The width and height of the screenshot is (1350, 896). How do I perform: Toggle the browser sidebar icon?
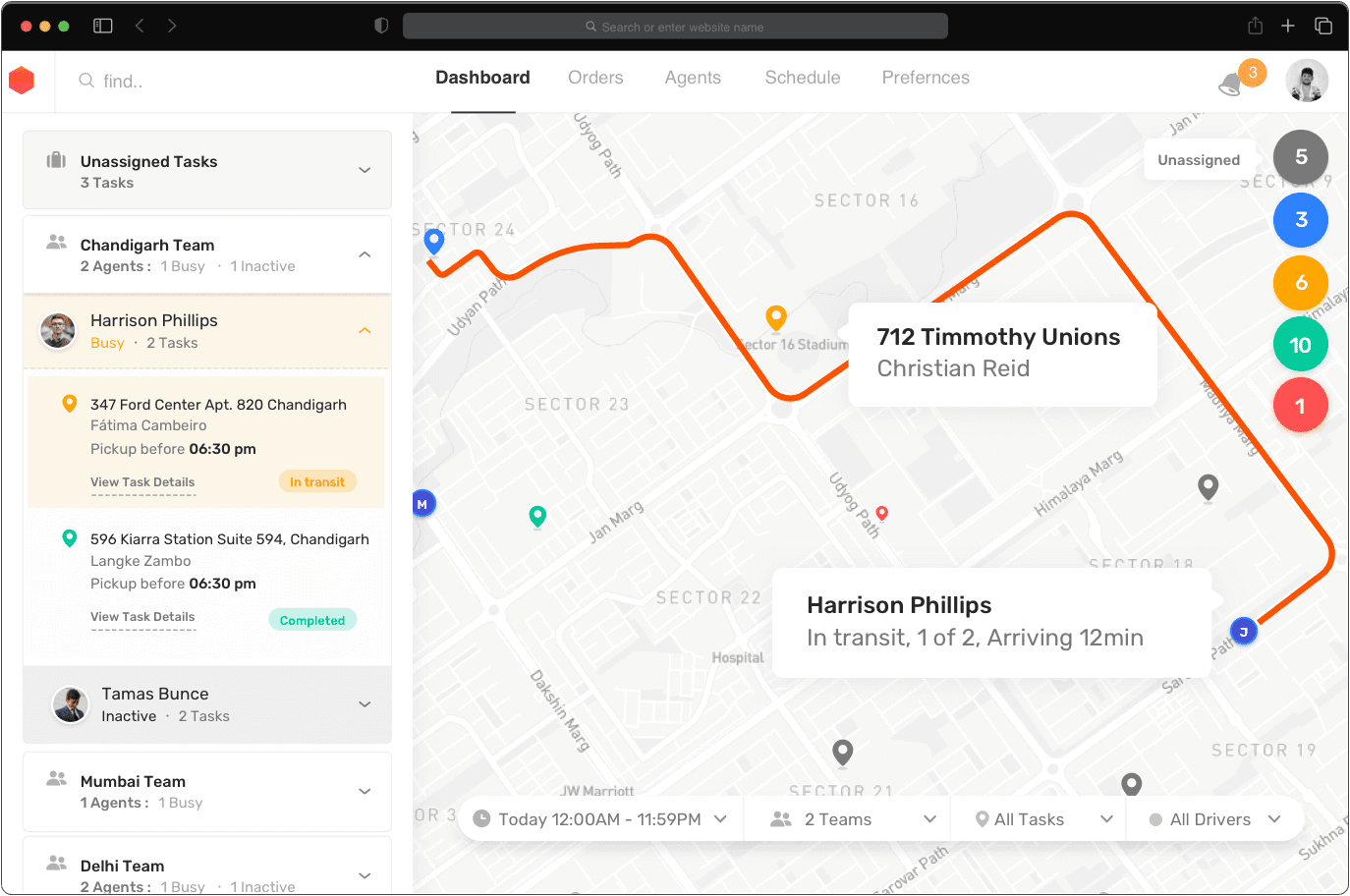pos(103,27)
